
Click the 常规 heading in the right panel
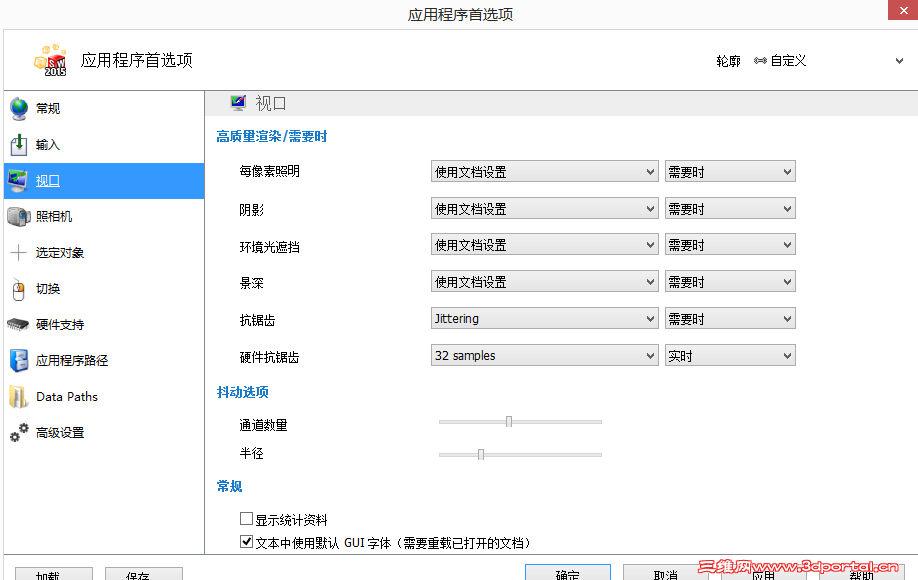pyautogui.click(x=229, y=486)
